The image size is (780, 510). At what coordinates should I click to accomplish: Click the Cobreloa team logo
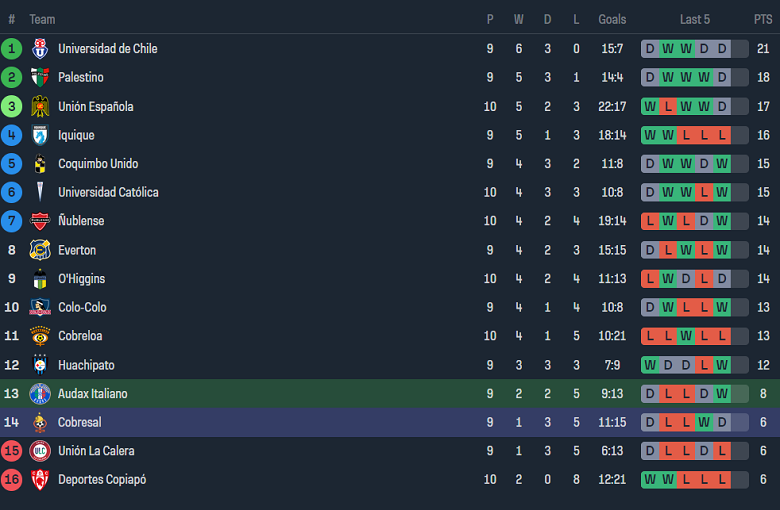(x=40, y=336)
